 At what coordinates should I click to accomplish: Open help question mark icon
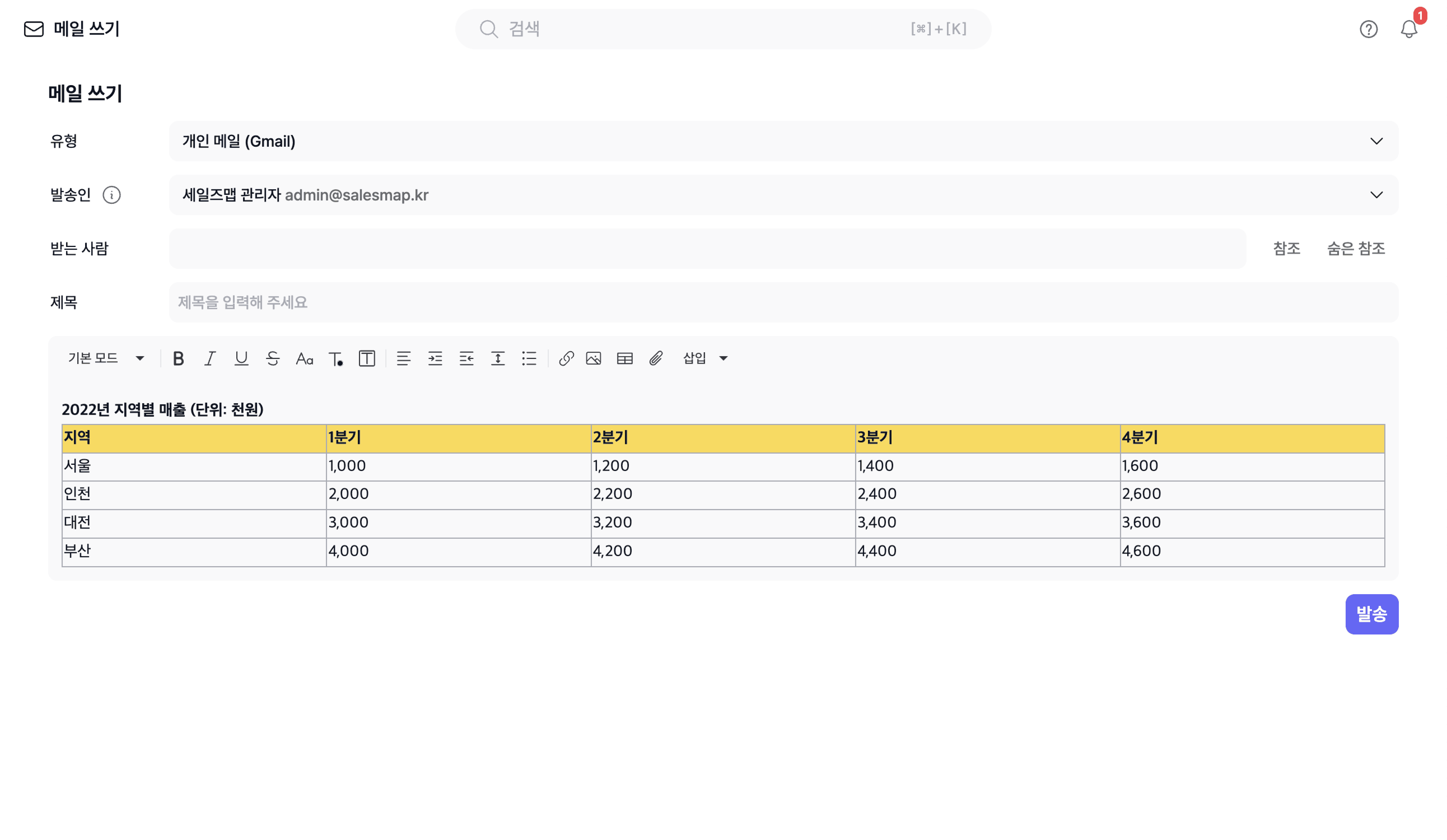point(1368,29)
